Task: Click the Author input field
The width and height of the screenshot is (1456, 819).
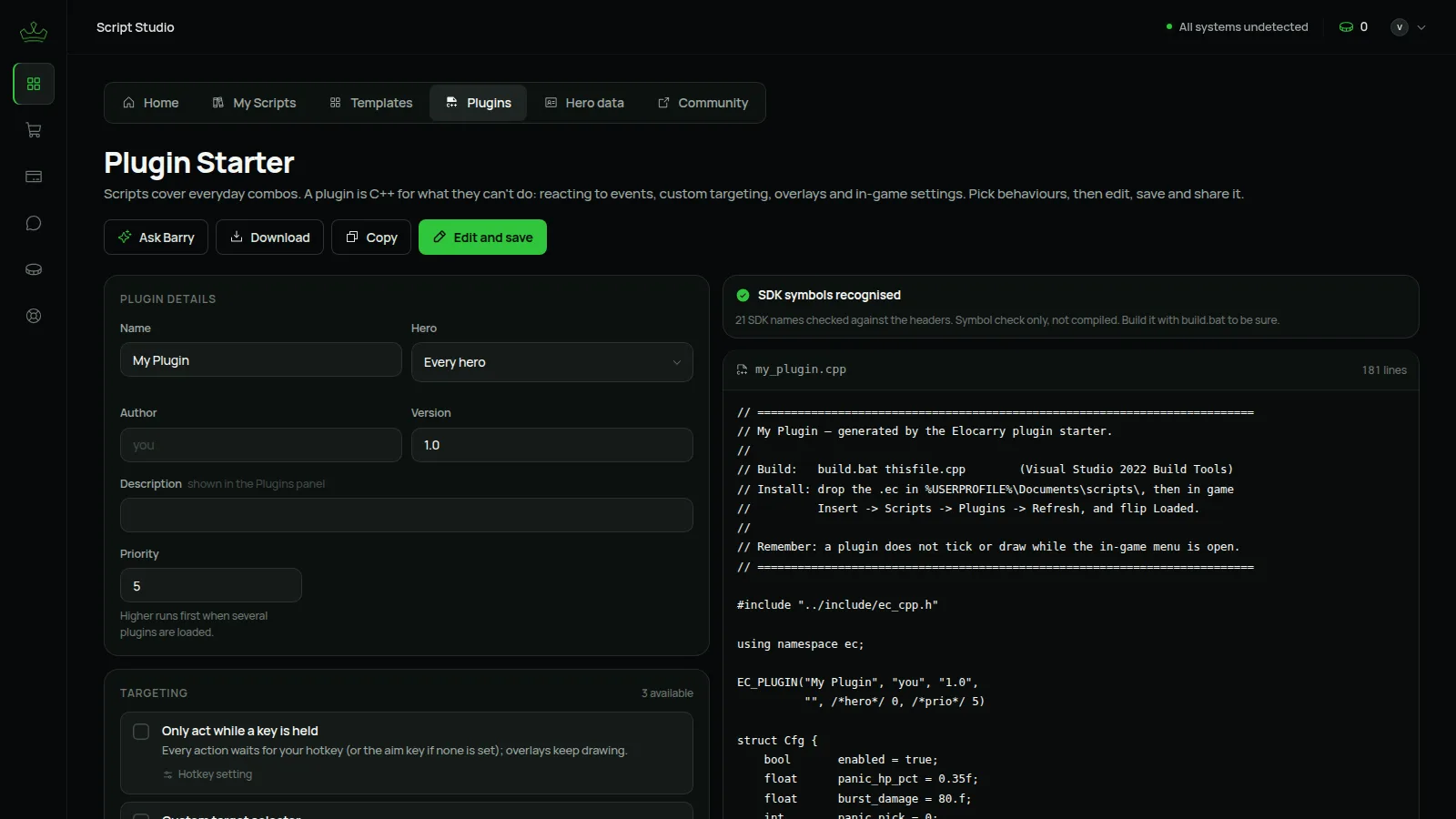Action: (261, 445)
